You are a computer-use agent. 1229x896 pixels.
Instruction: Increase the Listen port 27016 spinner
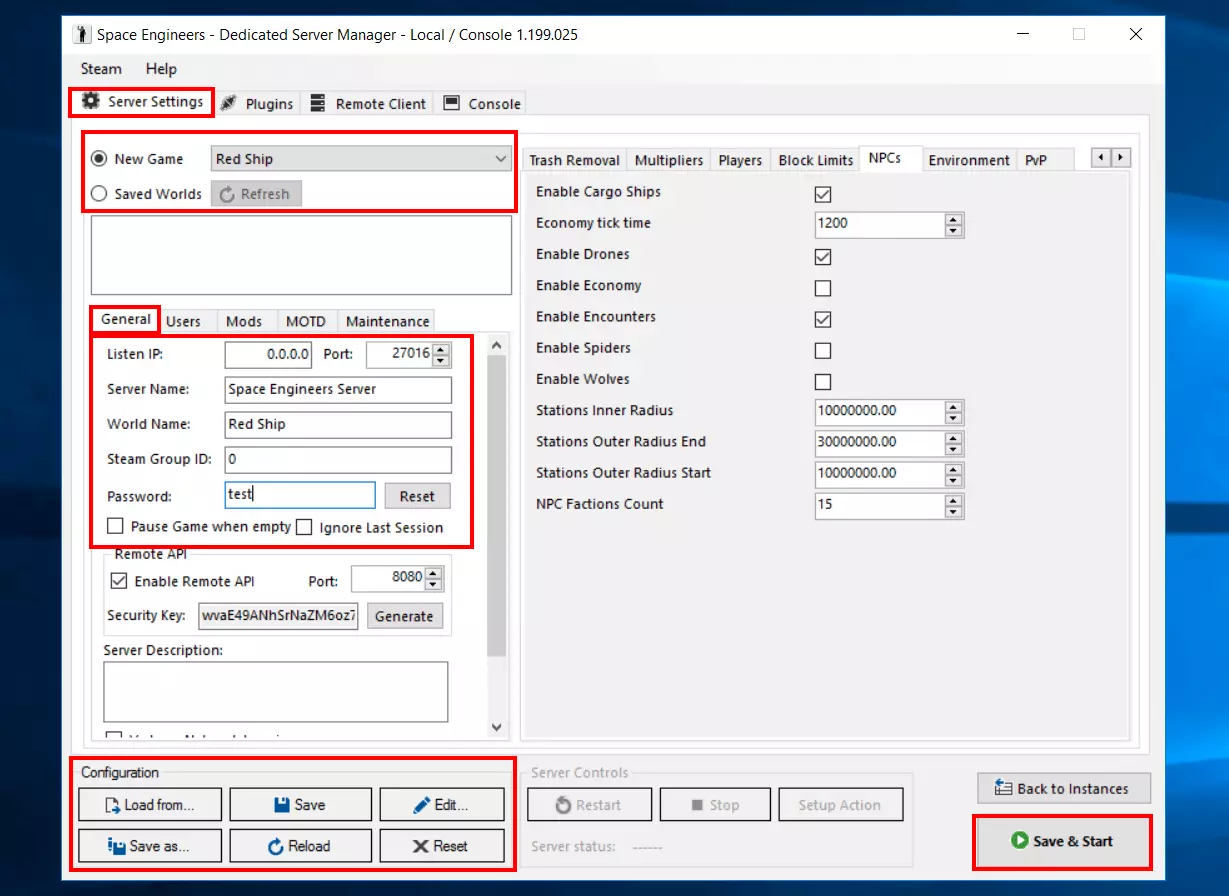click(441, 348)
